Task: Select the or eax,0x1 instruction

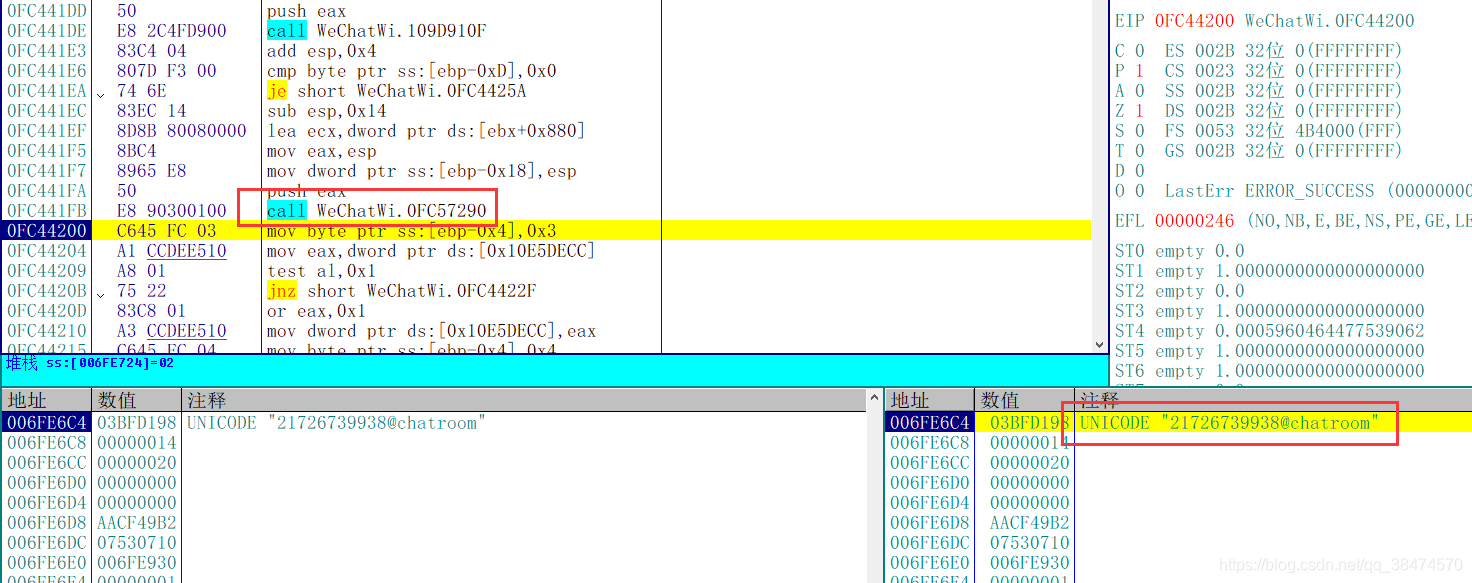Action: pyautogui.click(x=317, y=311)
